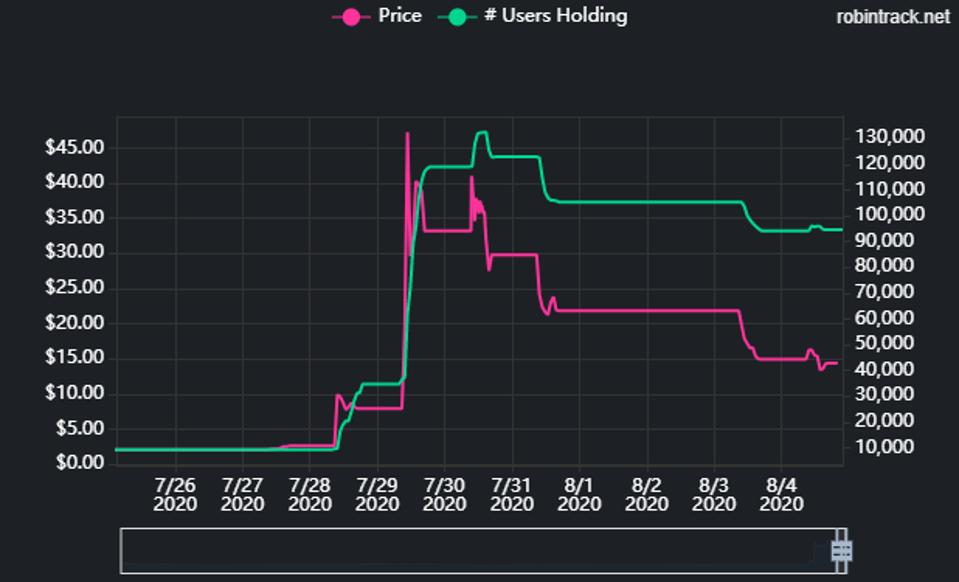Screen dimensions: 959x582
Task: Toggle the Price series label in legend
Action: pyautogui.click(x=399, y=16)
